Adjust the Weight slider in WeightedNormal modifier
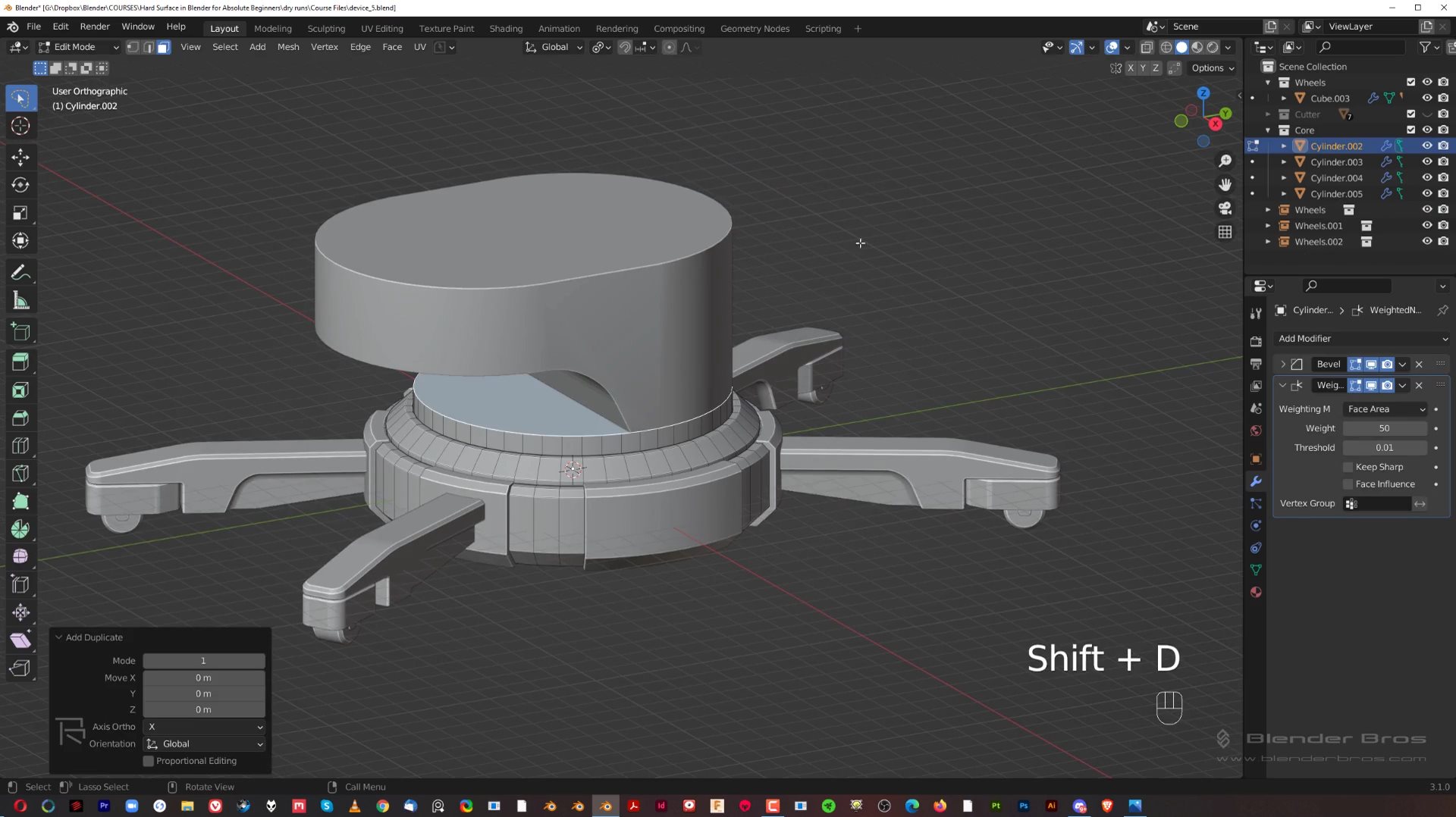Image resolution: width=1456 pixels, height=817 pixels. click(x=1384, y=428)
